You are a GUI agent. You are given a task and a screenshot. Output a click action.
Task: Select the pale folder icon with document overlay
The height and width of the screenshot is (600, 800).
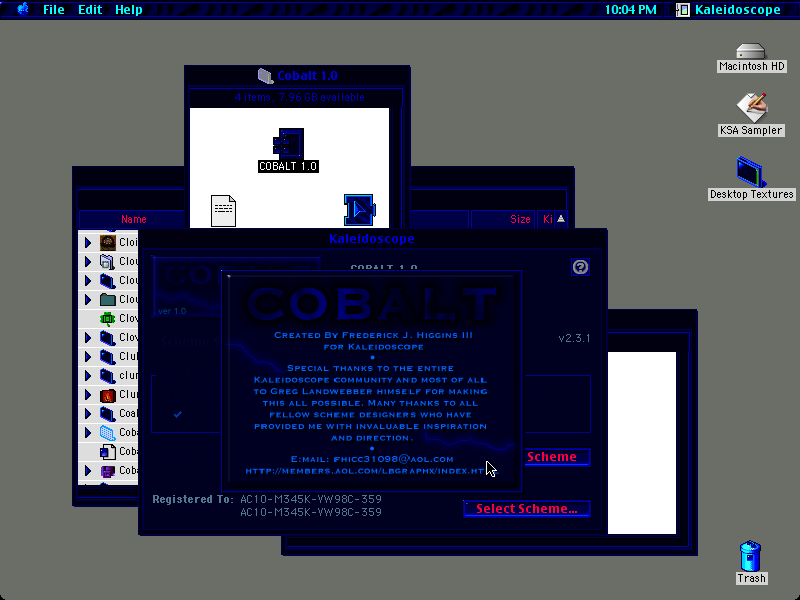coord(108,261)
